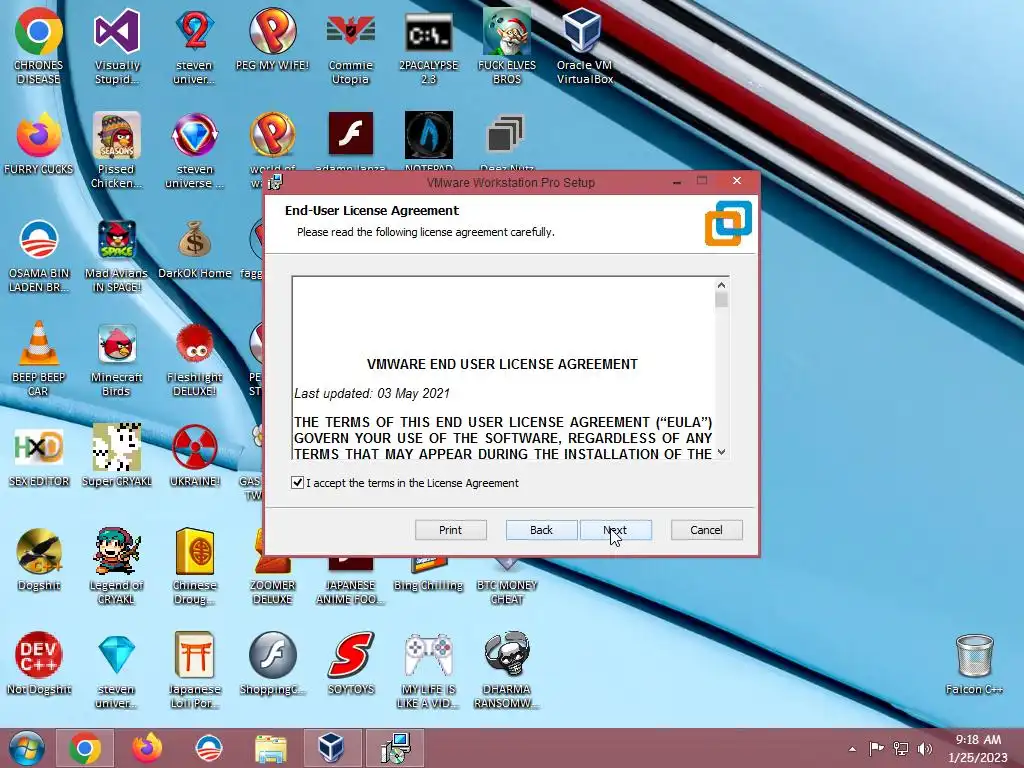Select the Oracle VM VirtualBox desktop icon
This screenshot has width=1024, height=768.
tap(584, 46)
